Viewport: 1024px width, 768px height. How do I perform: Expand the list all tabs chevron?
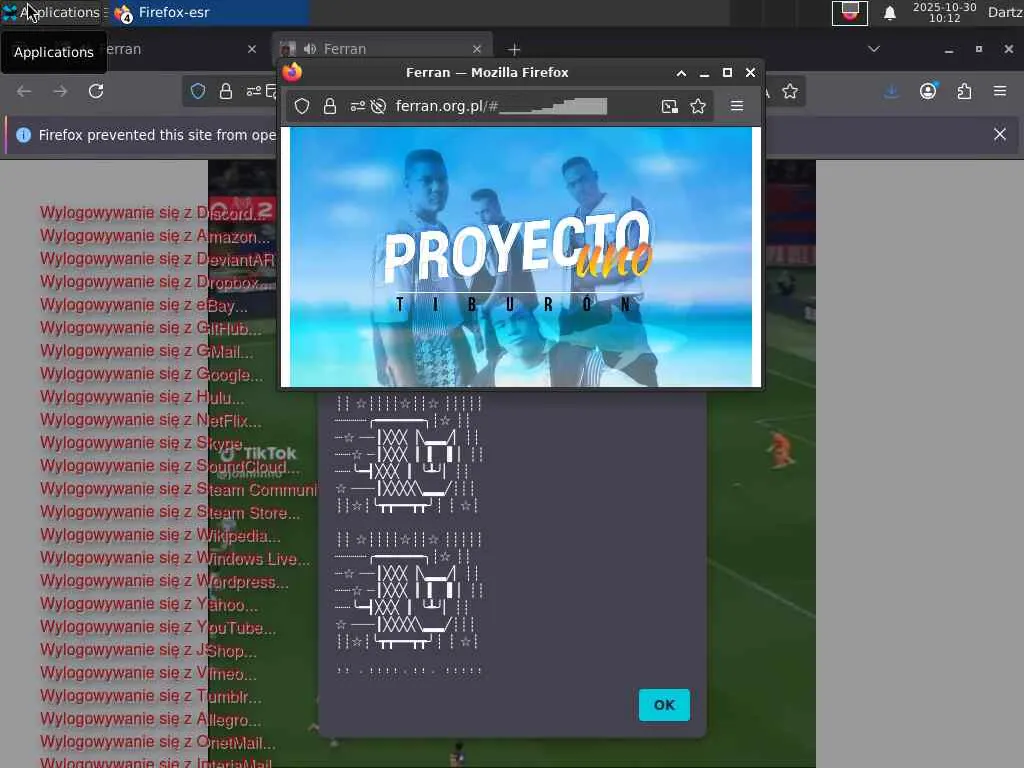pyautogui.click(x=874, y=49)
